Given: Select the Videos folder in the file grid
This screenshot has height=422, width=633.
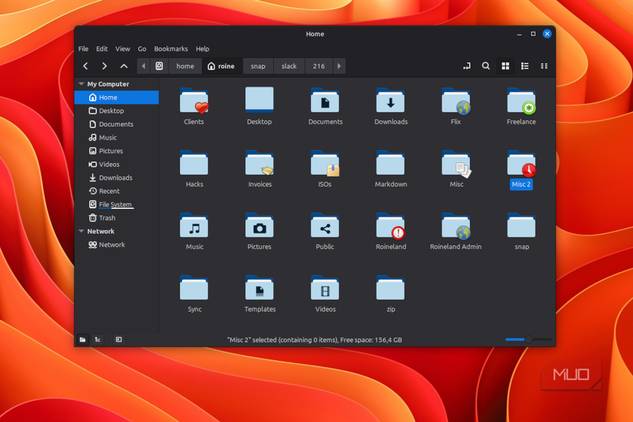Looking at the screenshot, I should click(x=325, y=294).
